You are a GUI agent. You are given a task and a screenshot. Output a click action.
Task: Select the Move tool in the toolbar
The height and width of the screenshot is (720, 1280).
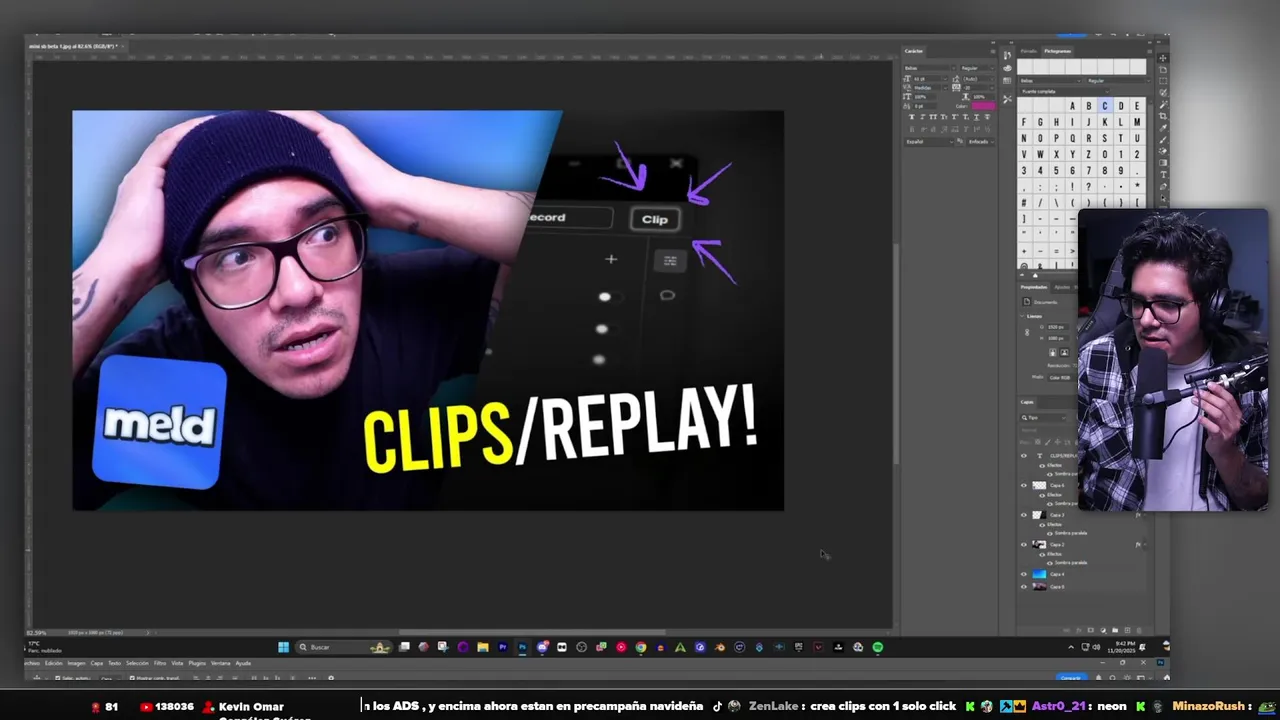point(1163,58)
